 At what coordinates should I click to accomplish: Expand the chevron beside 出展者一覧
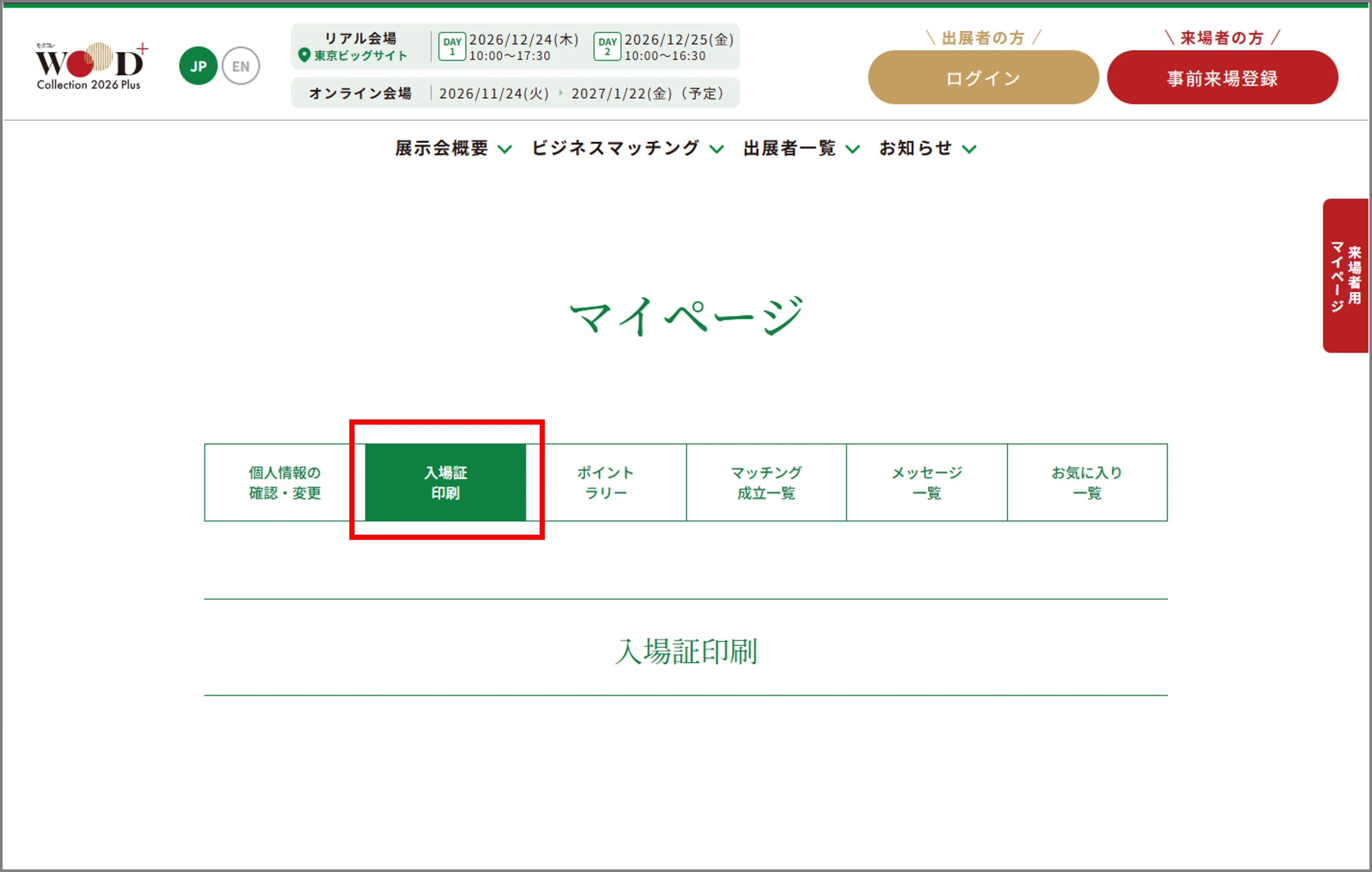(x=852, y=150)
